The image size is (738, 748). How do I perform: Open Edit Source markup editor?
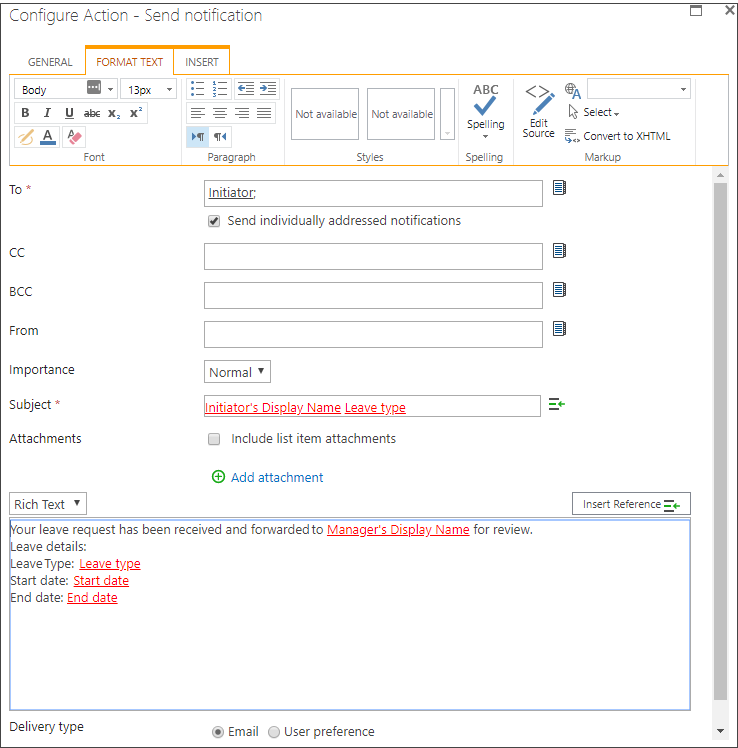(x=538, y=112)
